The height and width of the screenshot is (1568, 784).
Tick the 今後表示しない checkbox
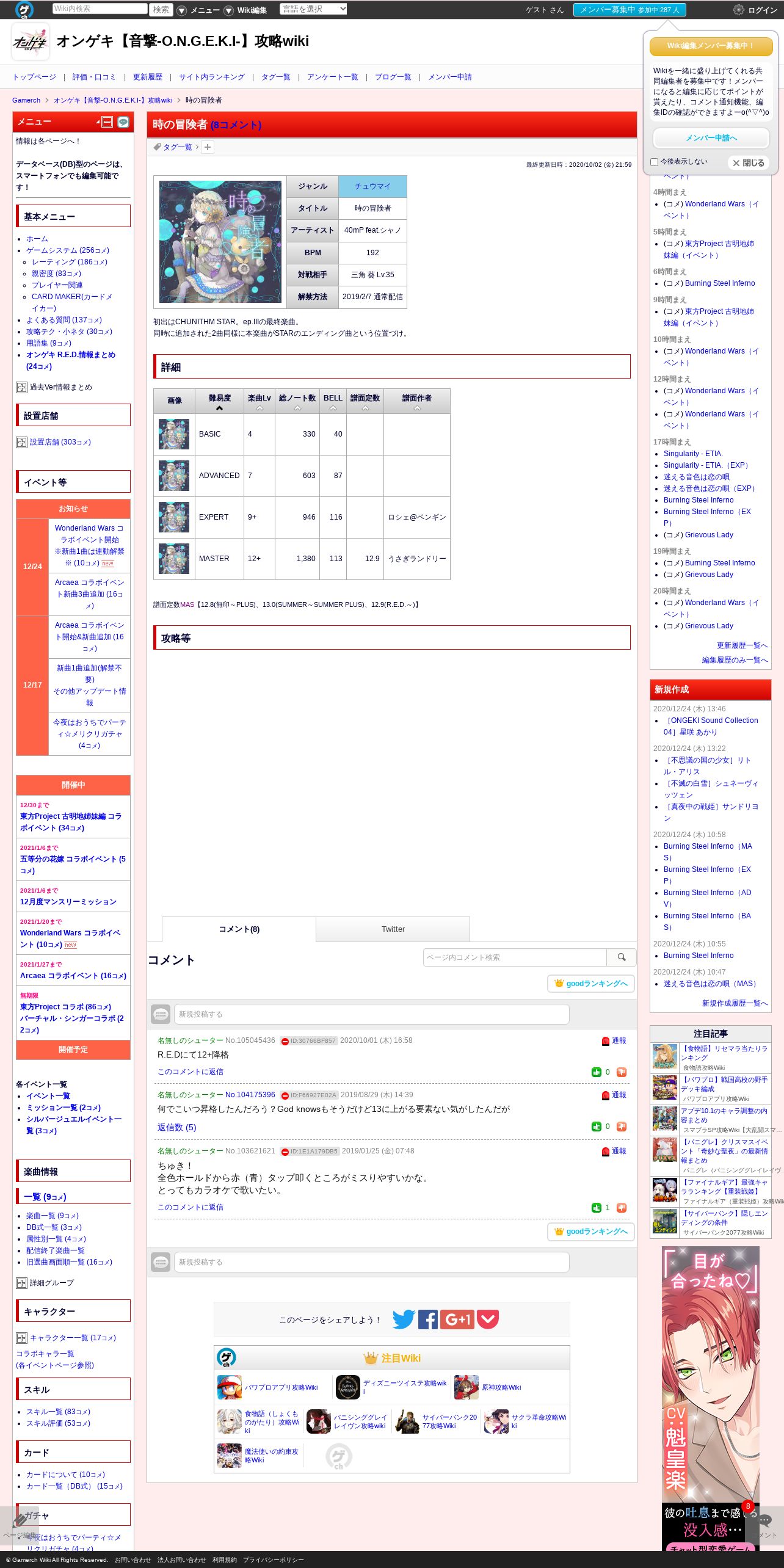(655, 162)
